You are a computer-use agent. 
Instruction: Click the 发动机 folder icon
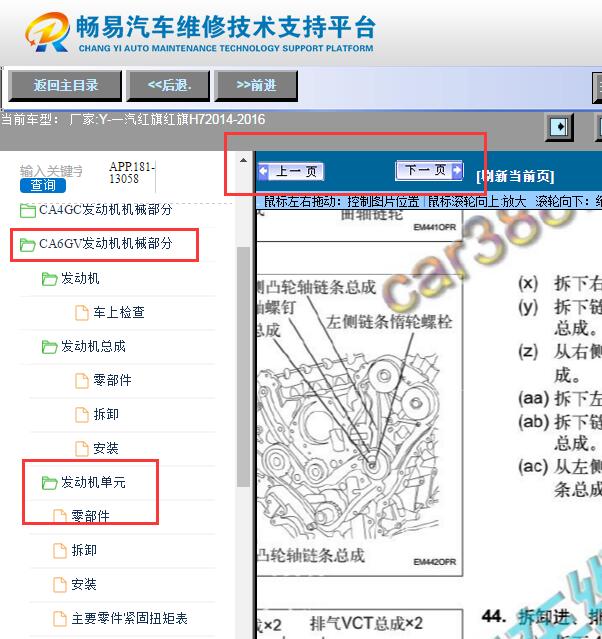tap(49, 279)
